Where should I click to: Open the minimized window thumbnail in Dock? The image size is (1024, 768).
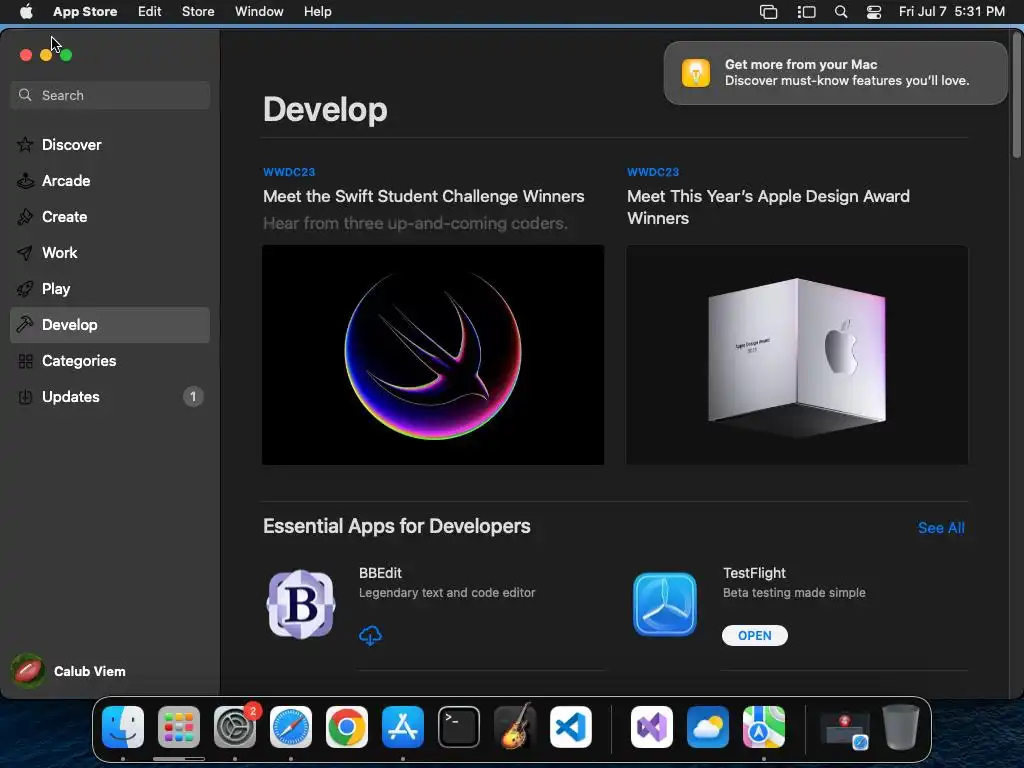[x=844, y=729]
